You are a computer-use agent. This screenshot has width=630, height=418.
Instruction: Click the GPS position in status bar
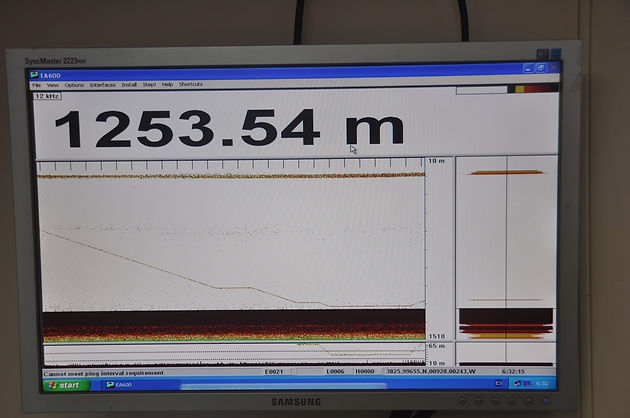431,371
